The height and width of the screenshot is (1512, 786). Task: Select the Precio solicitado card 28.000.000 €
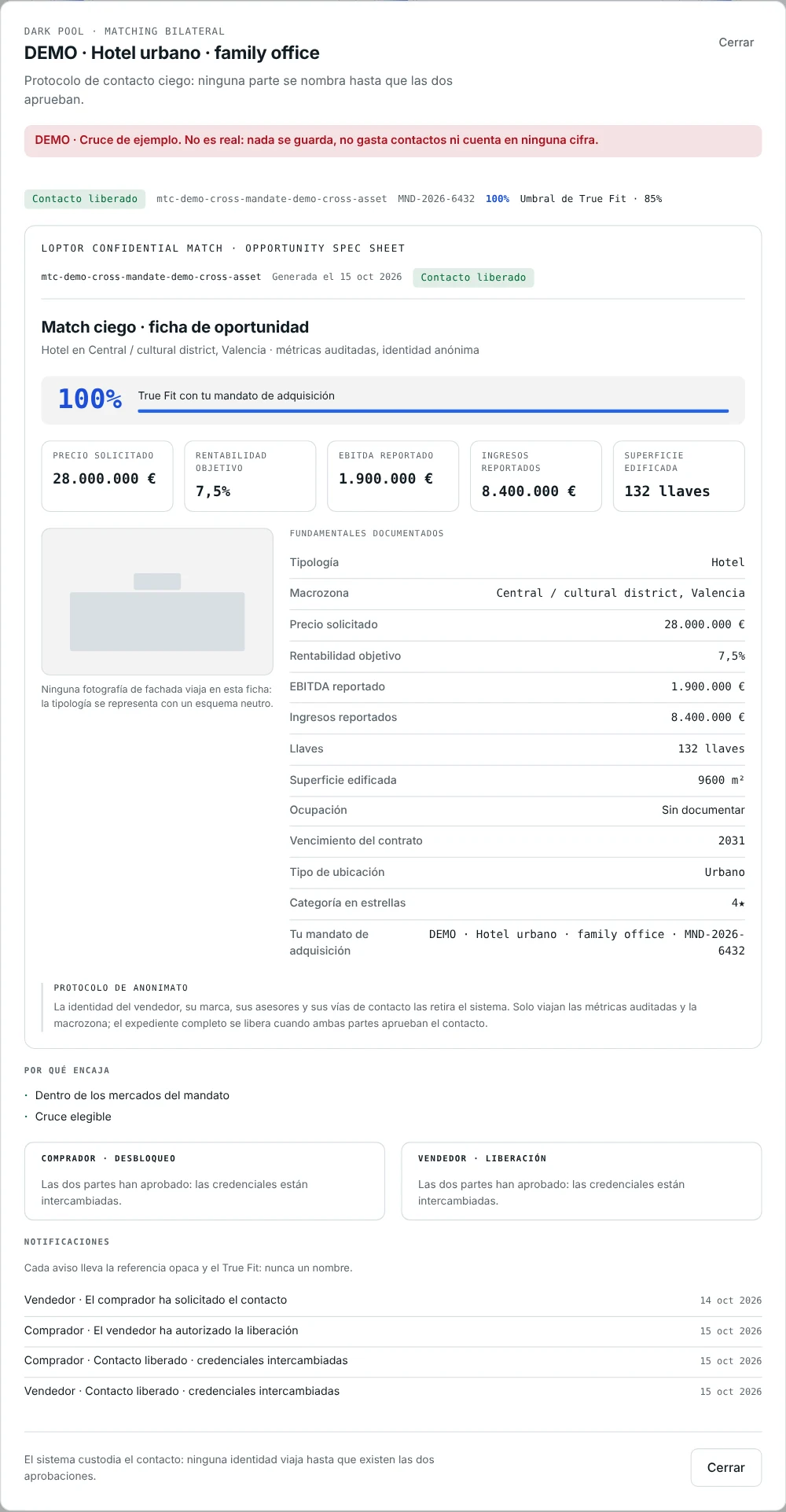107,476
